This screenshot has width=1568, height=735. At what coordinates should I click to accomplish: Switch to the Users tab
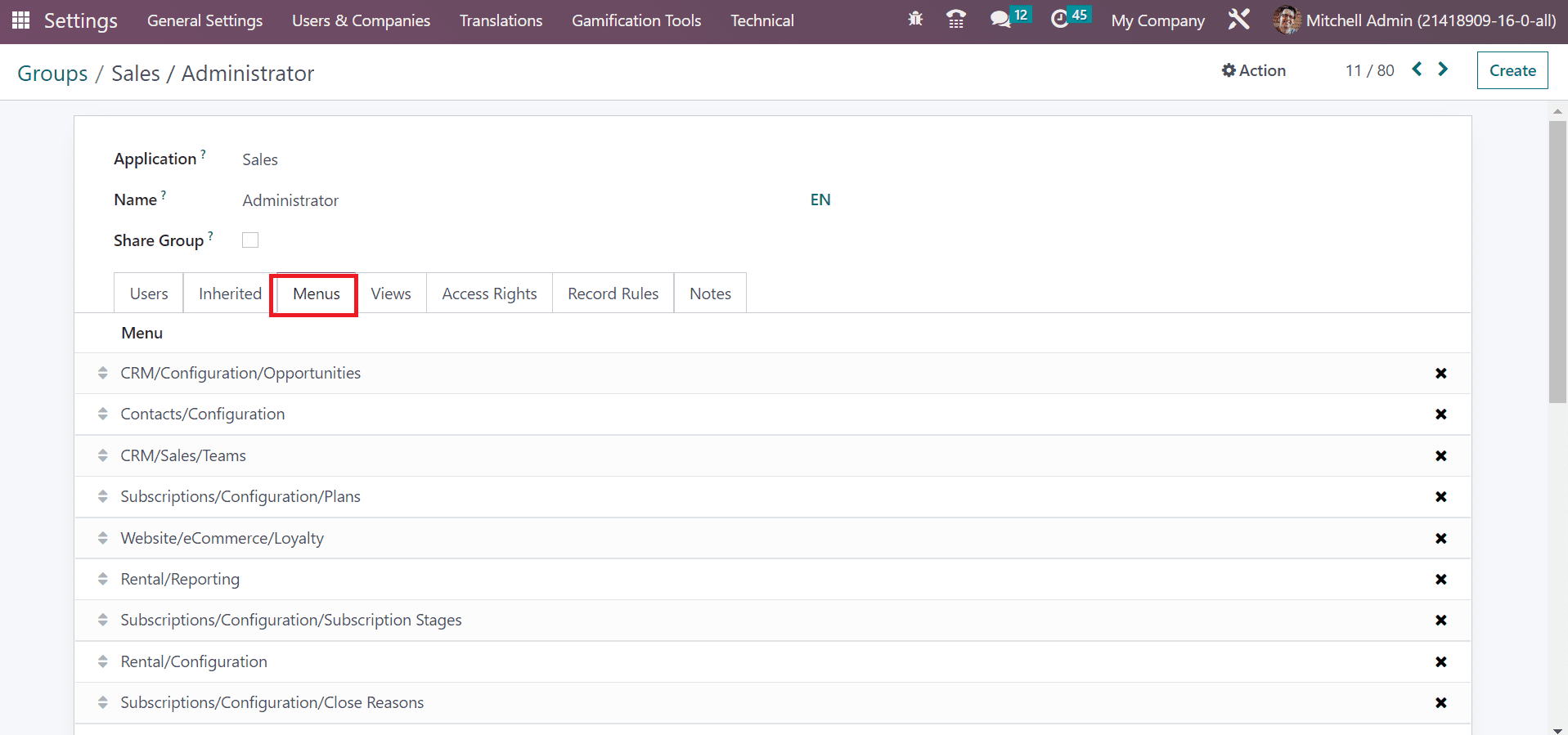[x=149, y=294]
